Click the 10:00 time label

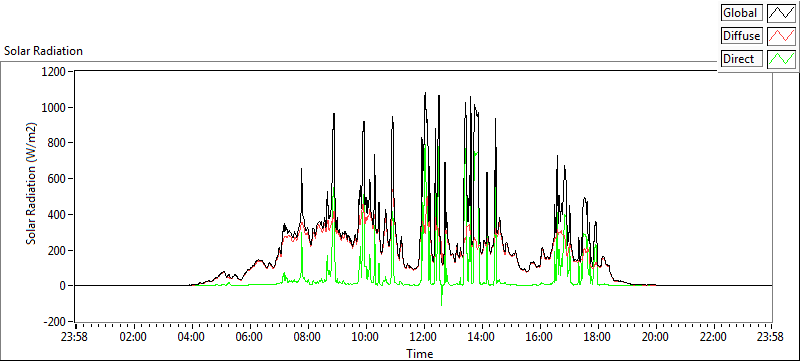coord(366,337)
